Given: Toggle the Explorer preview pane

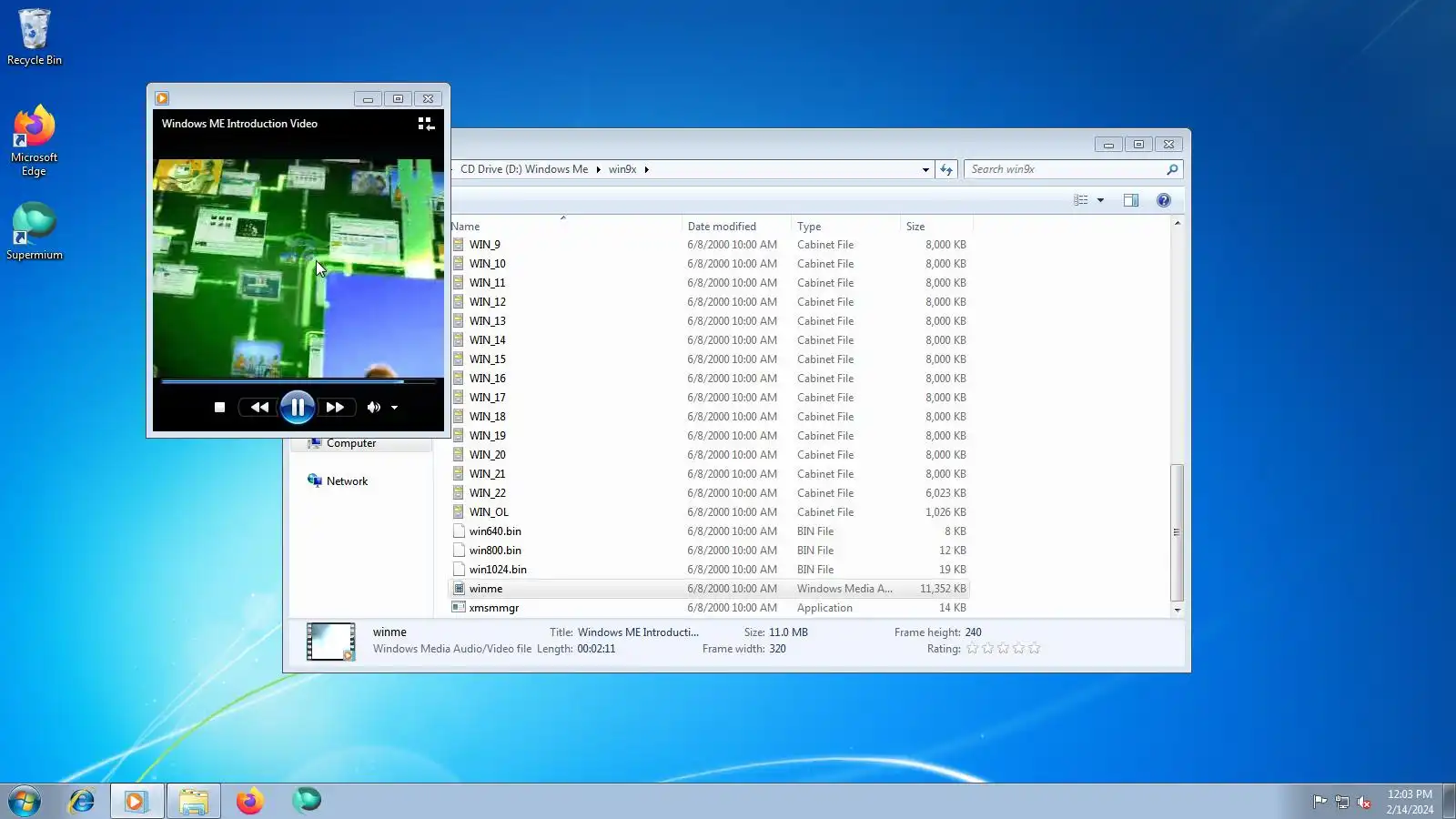Looking at the screenshot, I should (x=1131, y=200).
